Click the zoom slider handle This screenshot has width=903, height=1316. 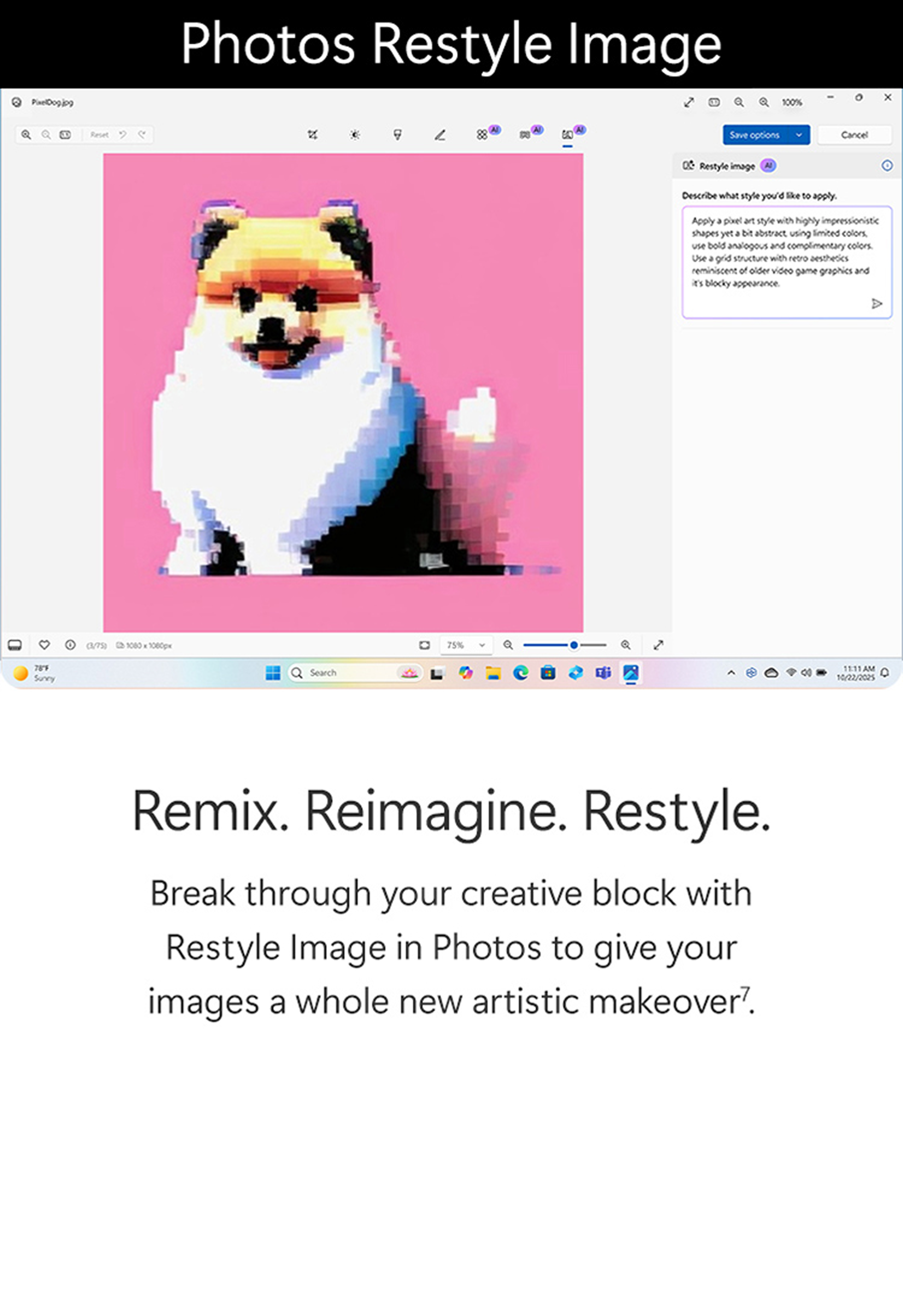(574, 645)
